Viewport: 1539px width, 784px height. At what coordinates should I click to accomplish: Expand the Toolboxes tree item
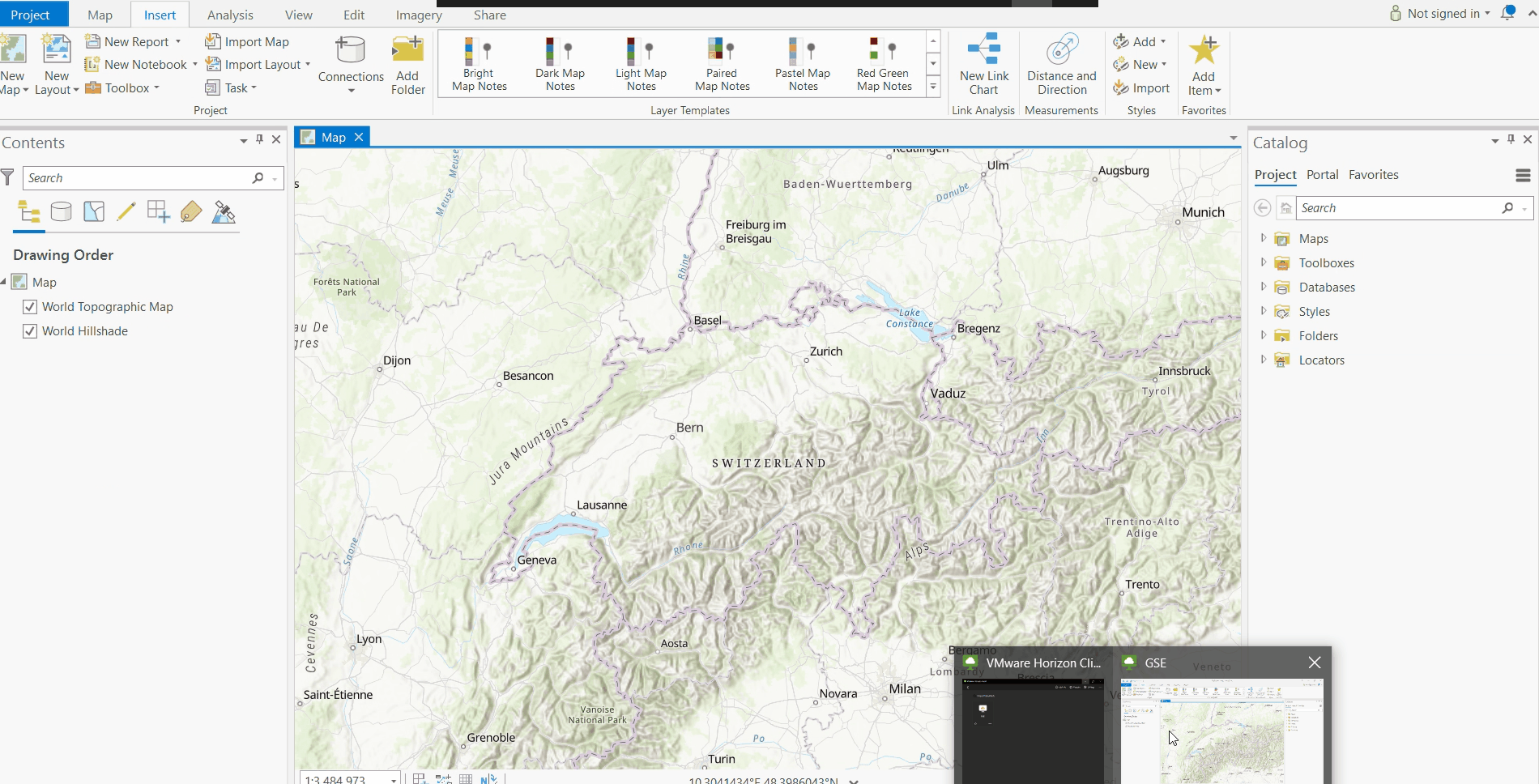[1263, 263]
